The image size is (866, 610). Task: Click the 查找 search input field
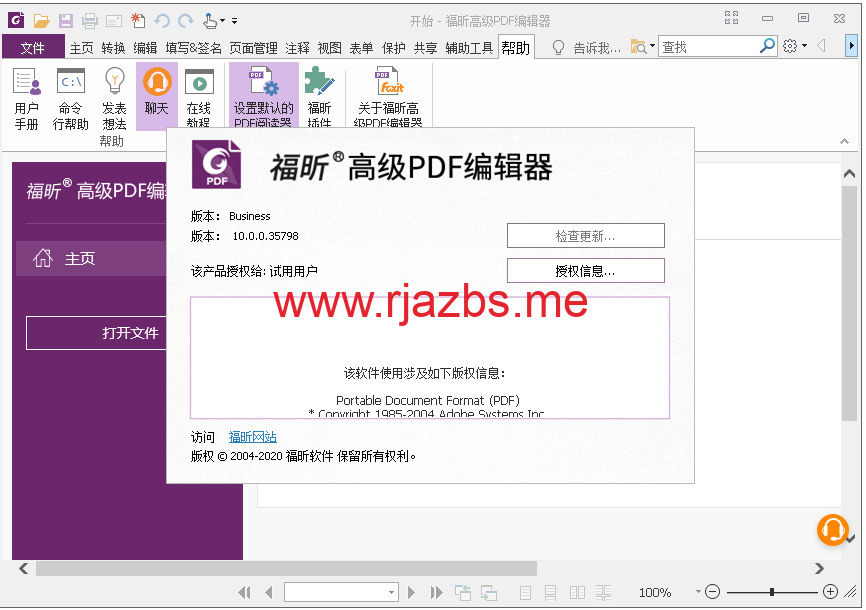coord(708,47)
